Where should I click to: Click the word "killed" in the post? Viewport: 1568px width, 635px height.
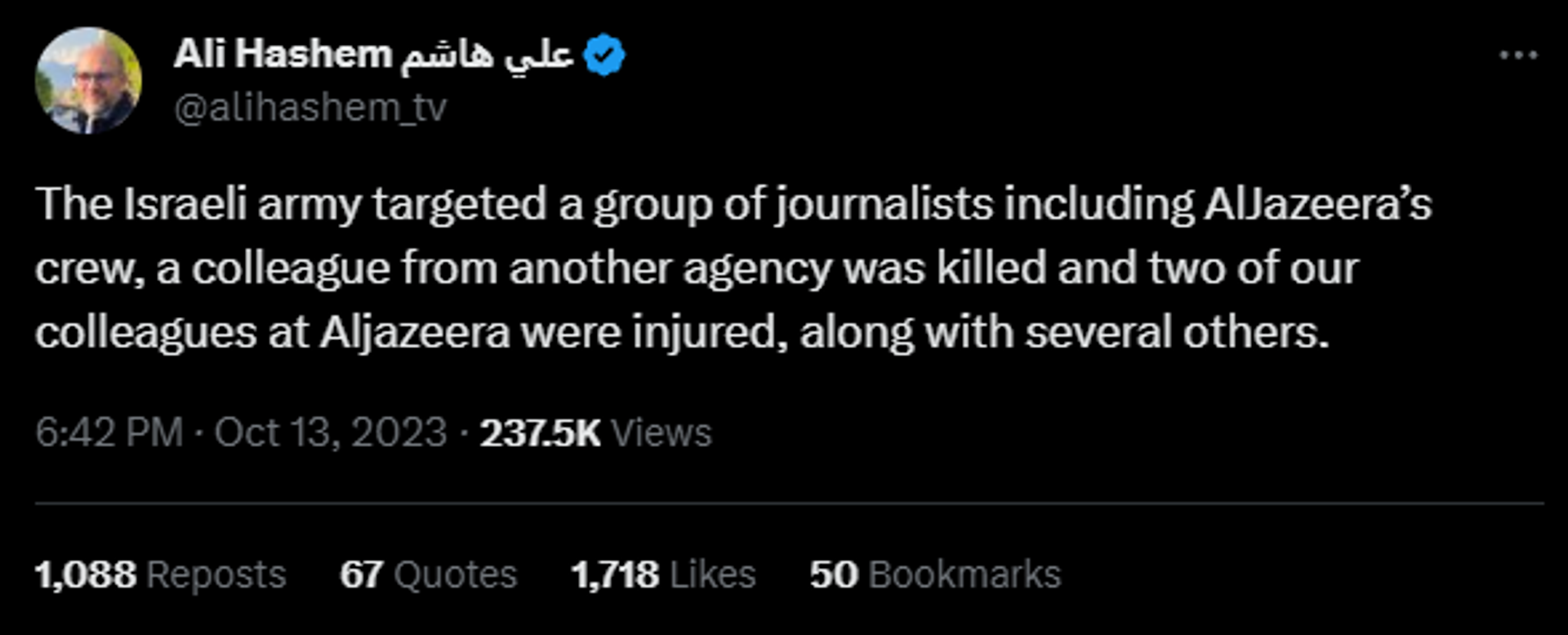coord(991,268)
